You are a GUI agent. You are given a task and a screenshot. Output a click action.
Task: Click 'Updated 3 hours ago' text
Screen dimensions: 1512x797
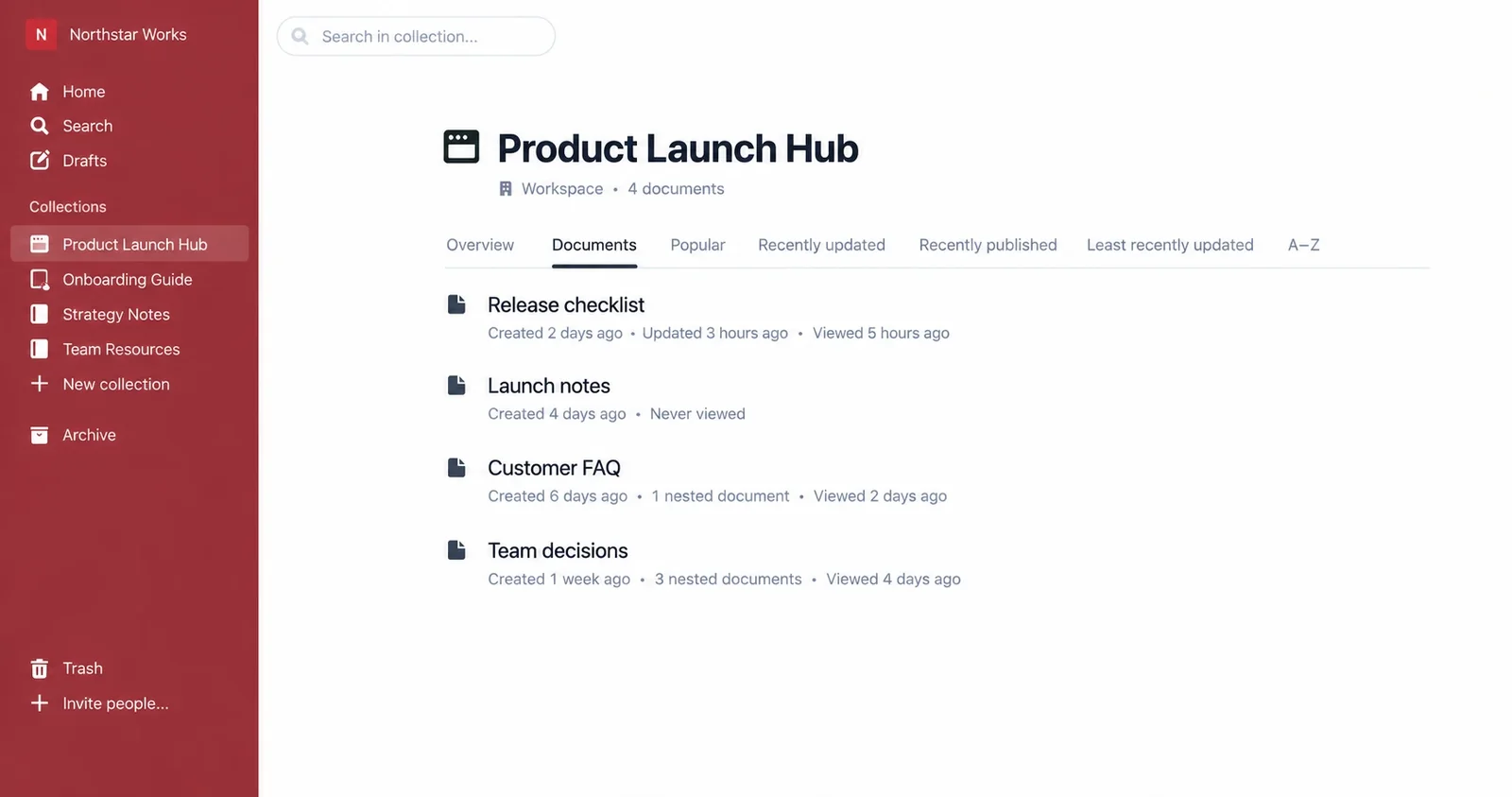714,333
